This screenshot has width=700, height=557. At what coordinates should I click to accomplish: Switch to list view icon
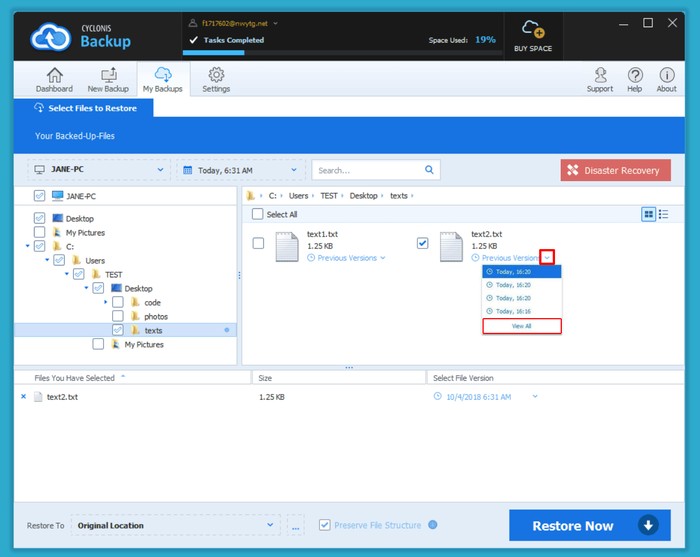[664, 214]
